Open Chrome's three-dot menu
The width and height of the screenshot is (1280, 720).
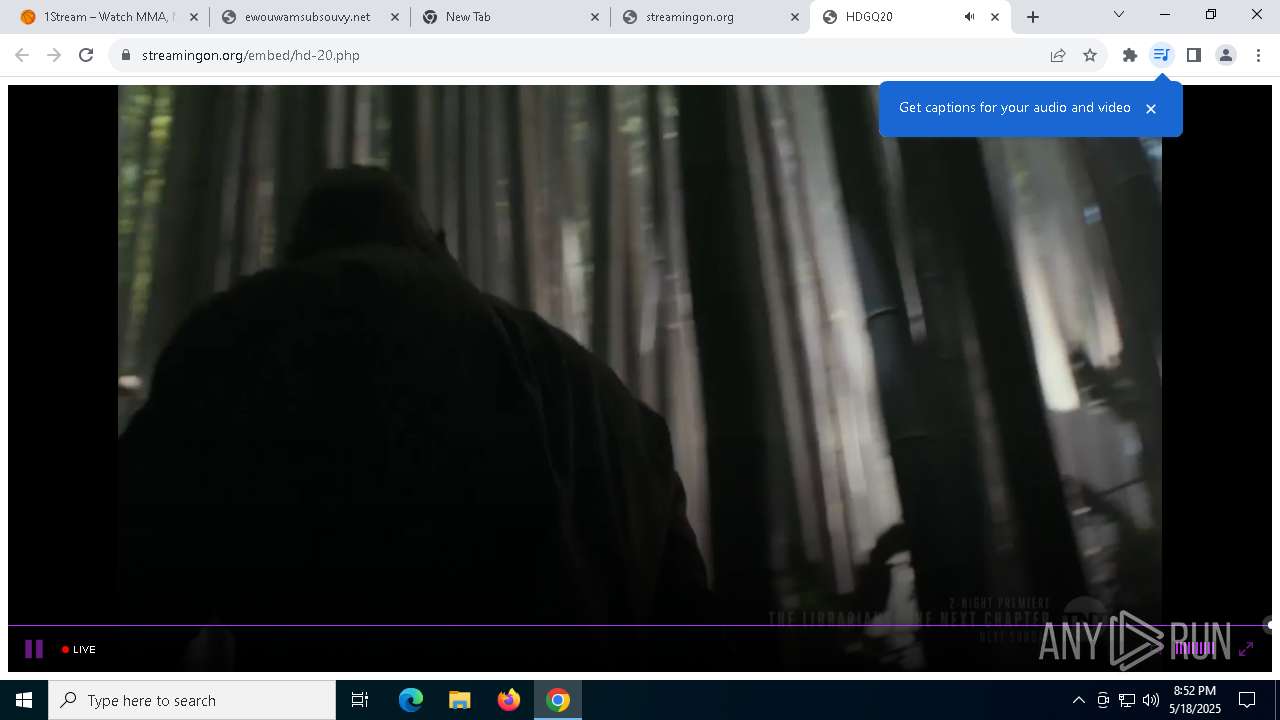point(1258,55)
